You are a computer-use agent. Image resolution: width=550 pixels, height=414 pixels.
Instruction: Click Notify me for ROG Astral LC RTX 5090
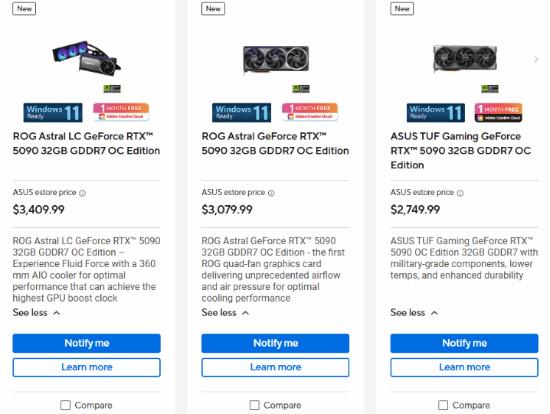coord(87,343)
